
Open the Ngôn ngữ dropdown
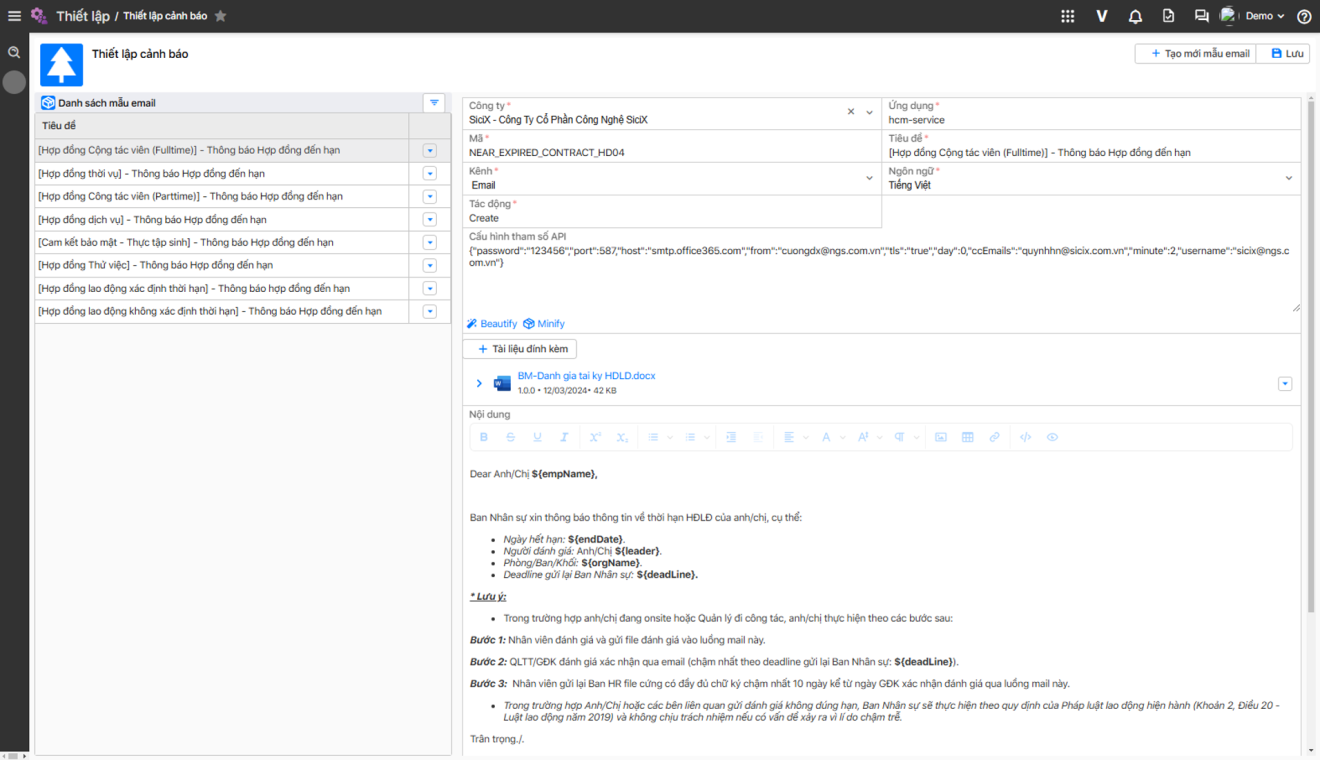point(1288,178)
